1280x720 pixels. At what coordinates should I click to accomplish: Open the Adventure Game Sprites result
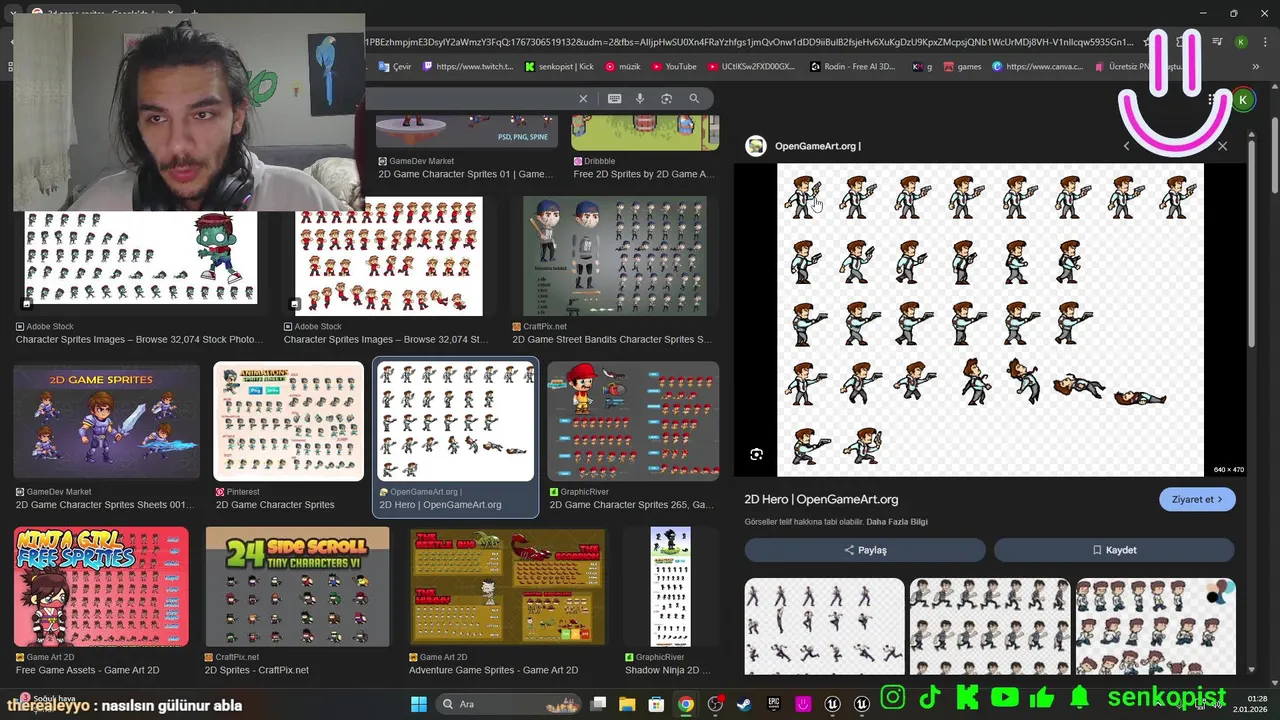507,587
